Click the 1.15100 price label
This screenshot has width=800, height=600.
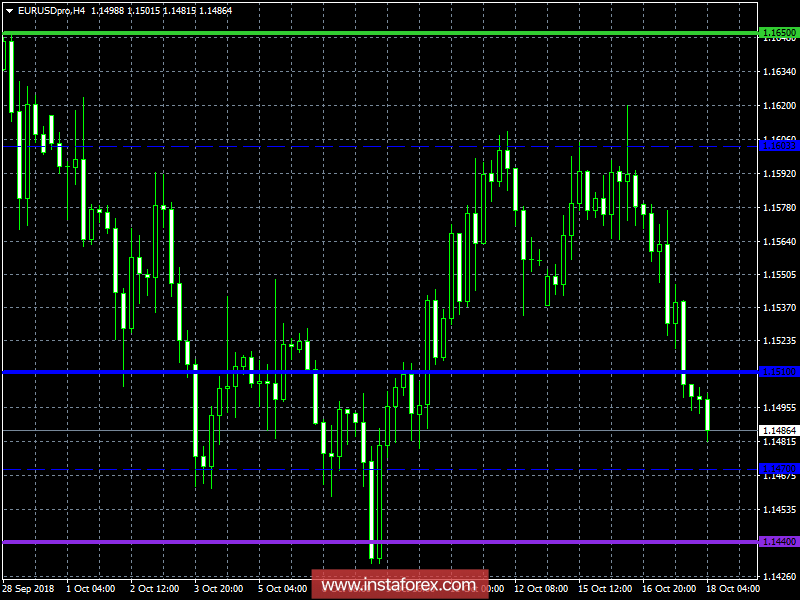pyautogui.click(x=779, y=372)
